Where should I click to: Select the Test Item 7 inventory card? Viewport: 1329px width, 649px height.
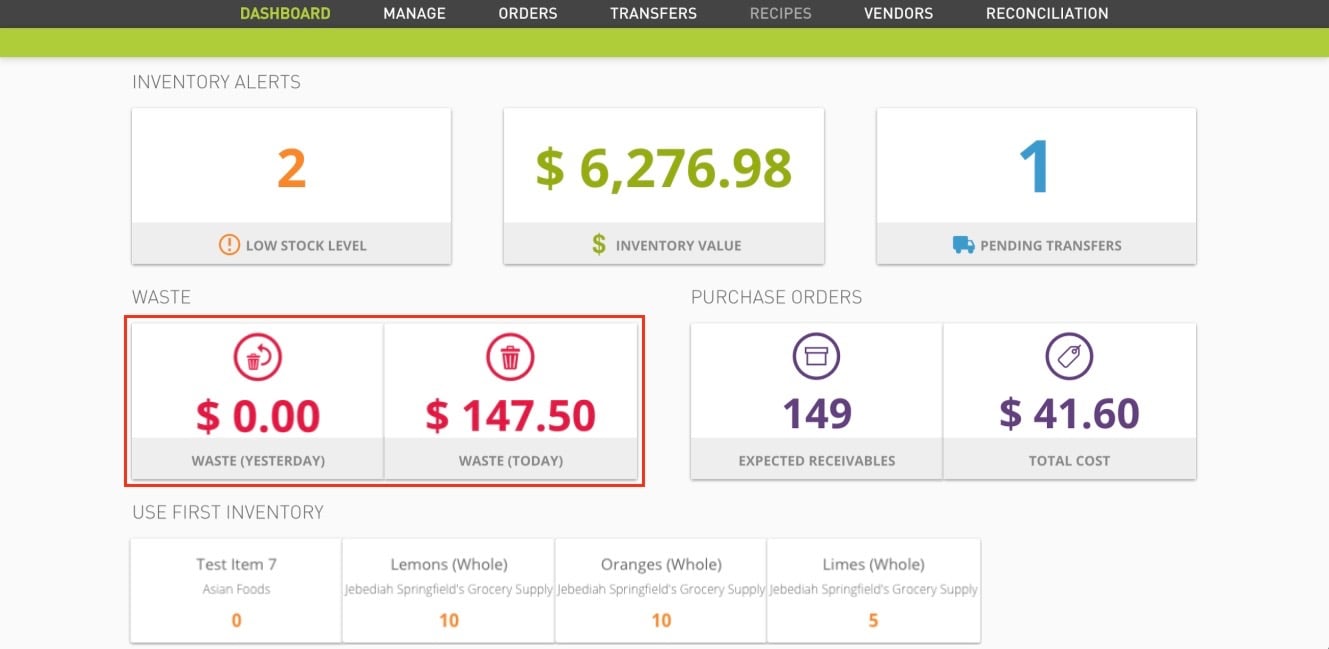pyautogui.click(x=236, y=590)
